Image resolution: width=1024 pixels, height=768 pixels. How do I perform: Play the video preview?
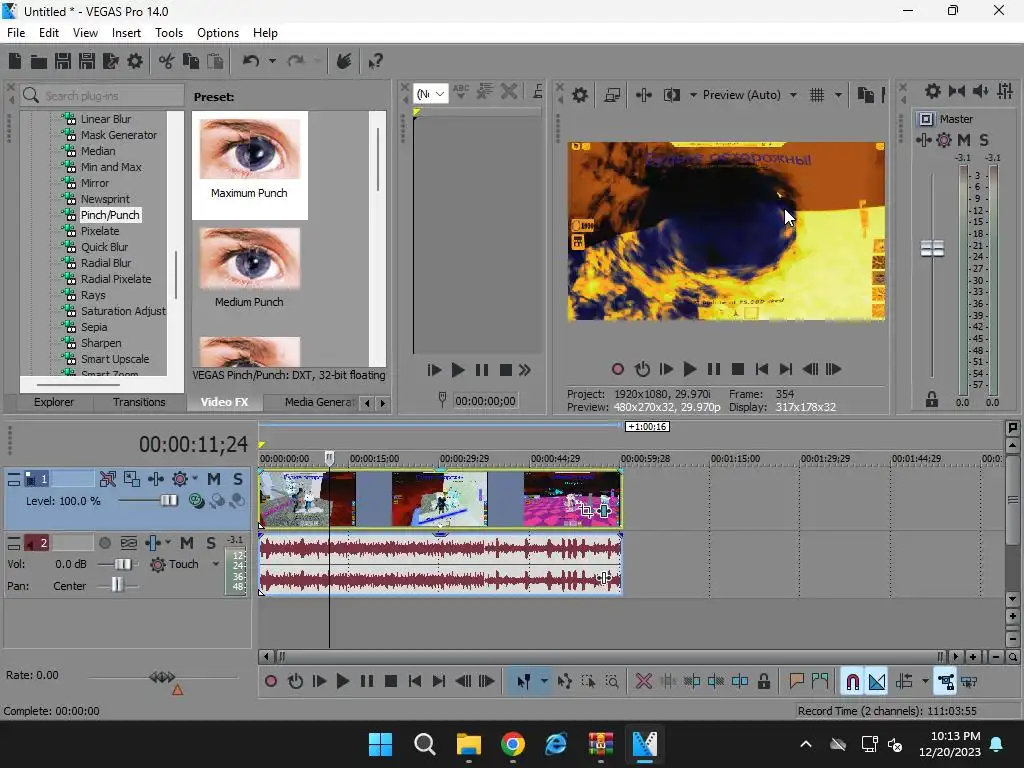point(690,369)
